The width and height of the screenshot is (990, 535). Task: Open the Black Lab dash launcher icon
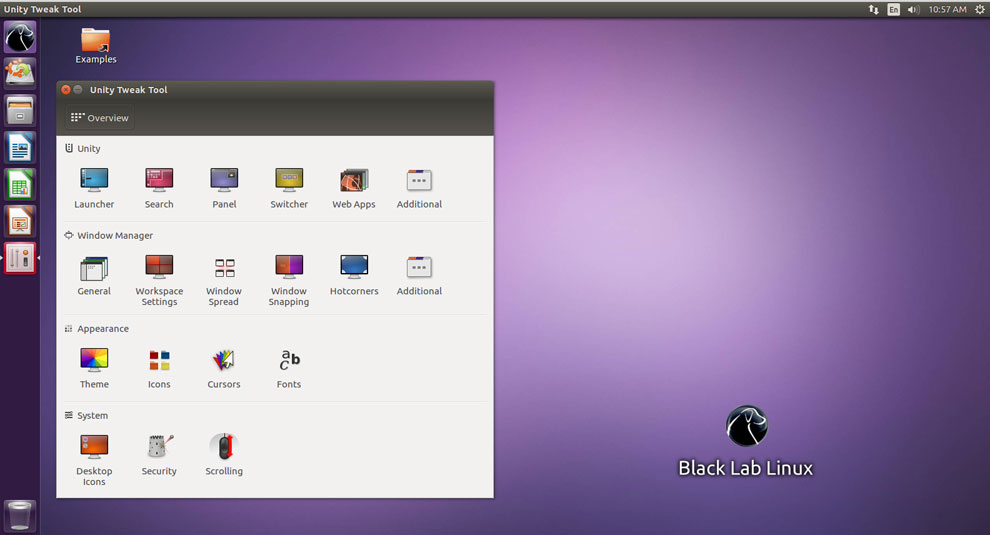pyautogui.click(x=20, y=37)
